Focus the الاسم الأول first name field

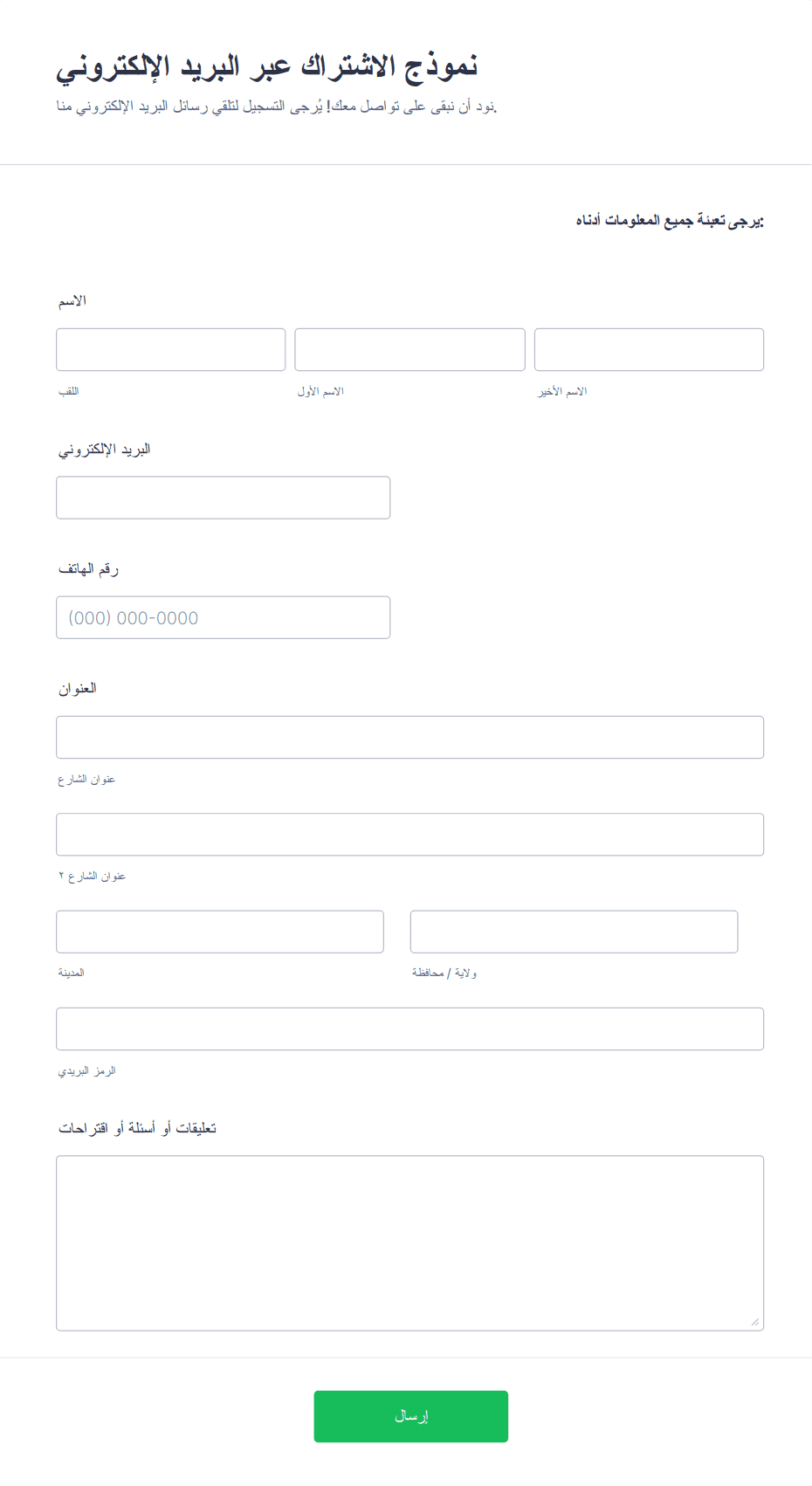(409, 349)
